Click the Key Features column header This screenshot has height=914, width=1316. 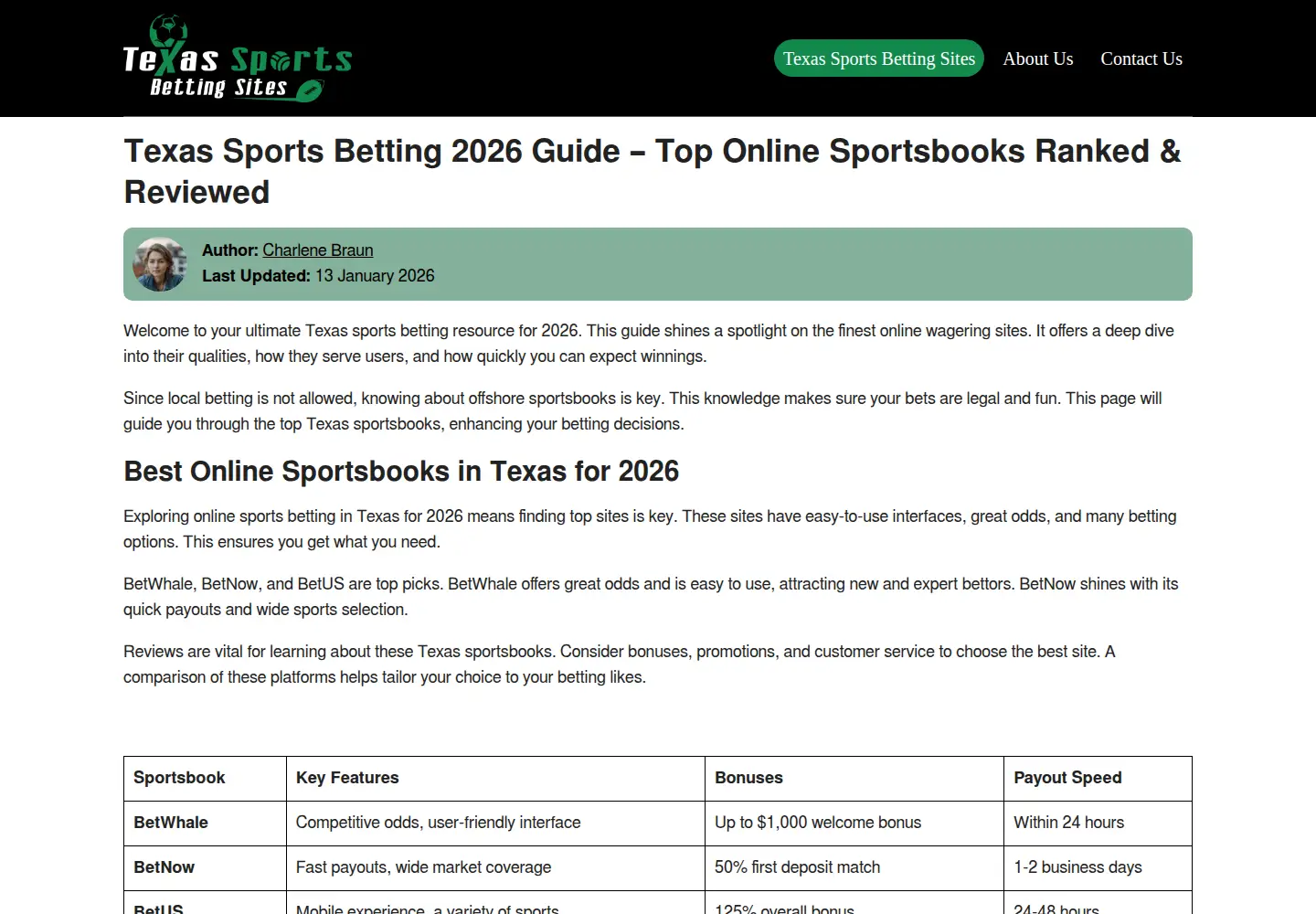pos(495,779)
